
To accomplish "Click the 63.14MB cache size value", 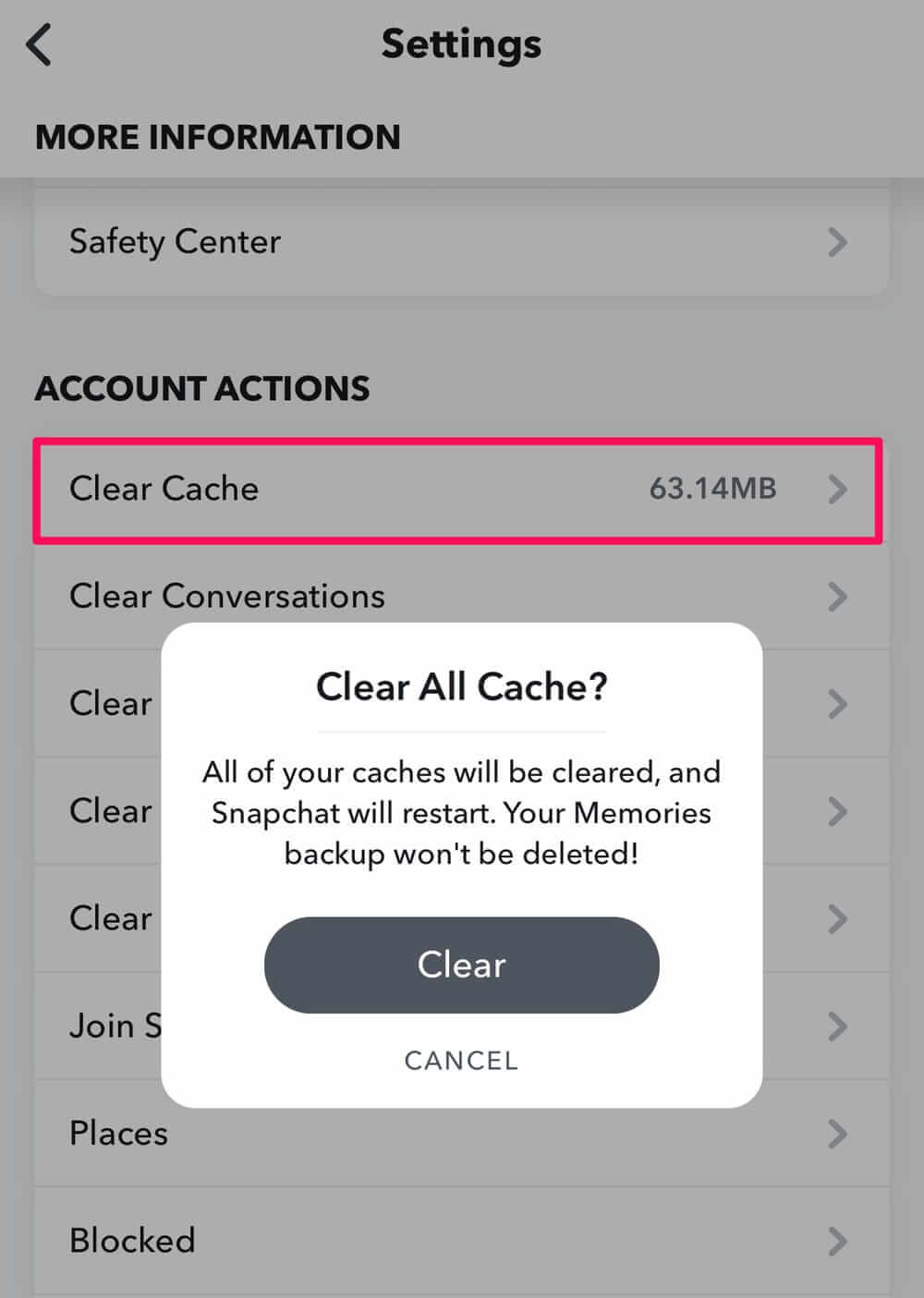I will [712, 489].
